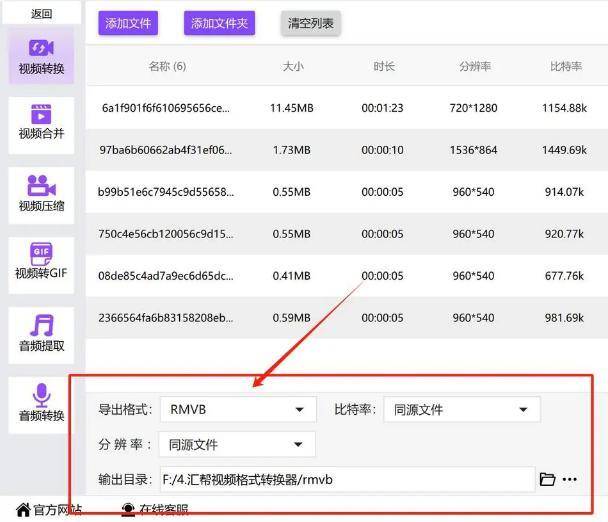
Task: Click the 添加文件 add file button
Action: click(x=128, y=23)
